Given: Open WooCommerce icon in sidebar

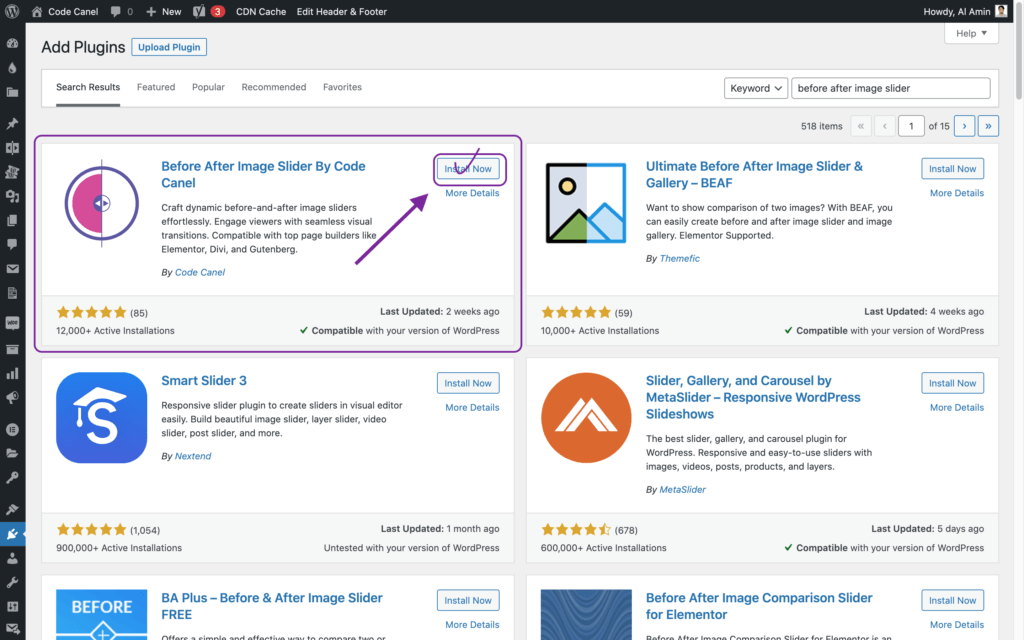Looking at the screenshot, I should click(x=12, y=323).
